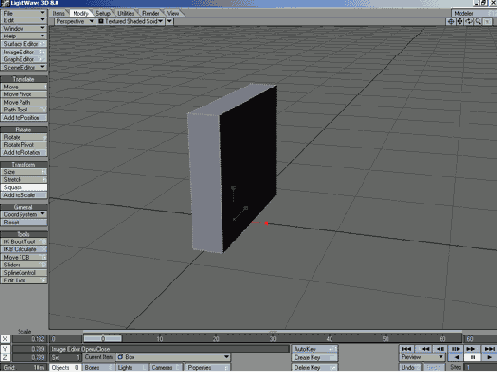Toggle the Y scale axis button
Image resolution: width=497 pixels, height=372 pixels.
coord(5,349)
